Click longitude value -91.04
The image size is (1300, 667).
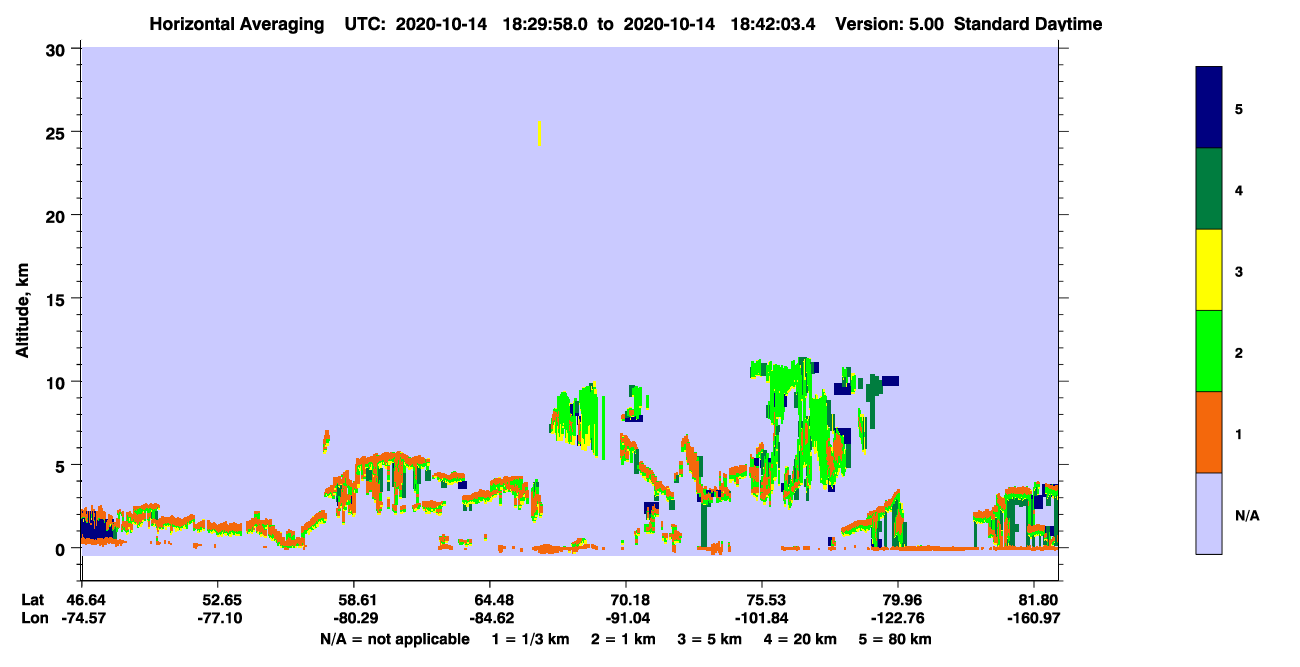(x=626, y=618)
